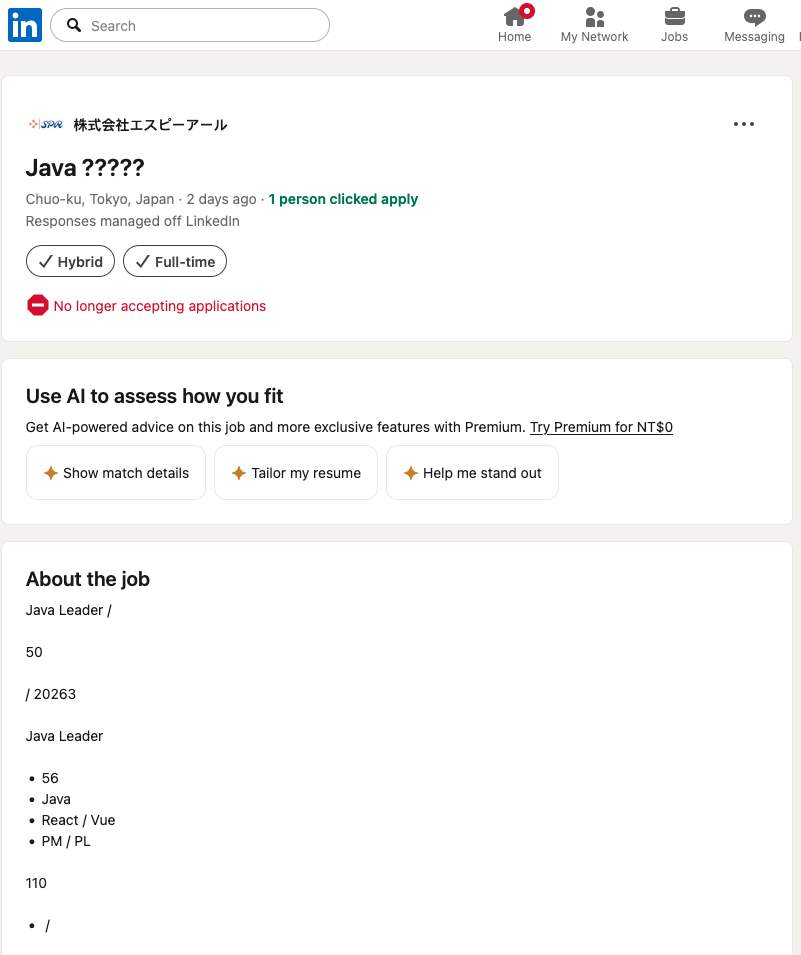Open the three-dot job options menu
This screenshot has width=801, height=955.
[743, 124]
